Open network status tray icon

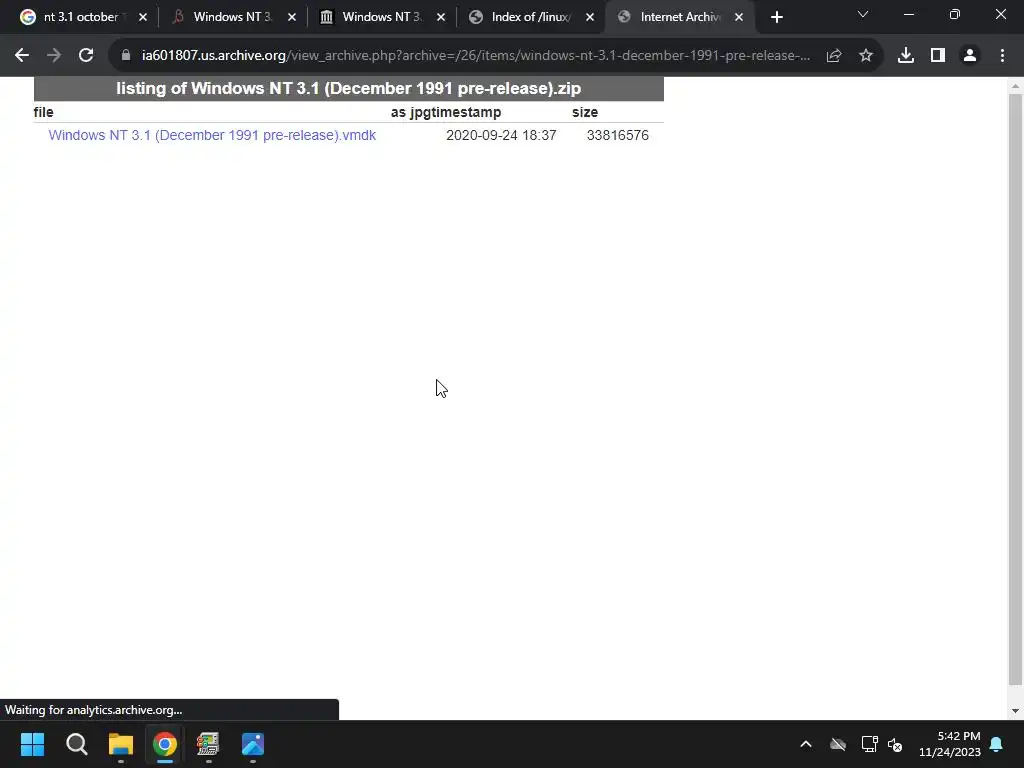(x=869, y=744)
